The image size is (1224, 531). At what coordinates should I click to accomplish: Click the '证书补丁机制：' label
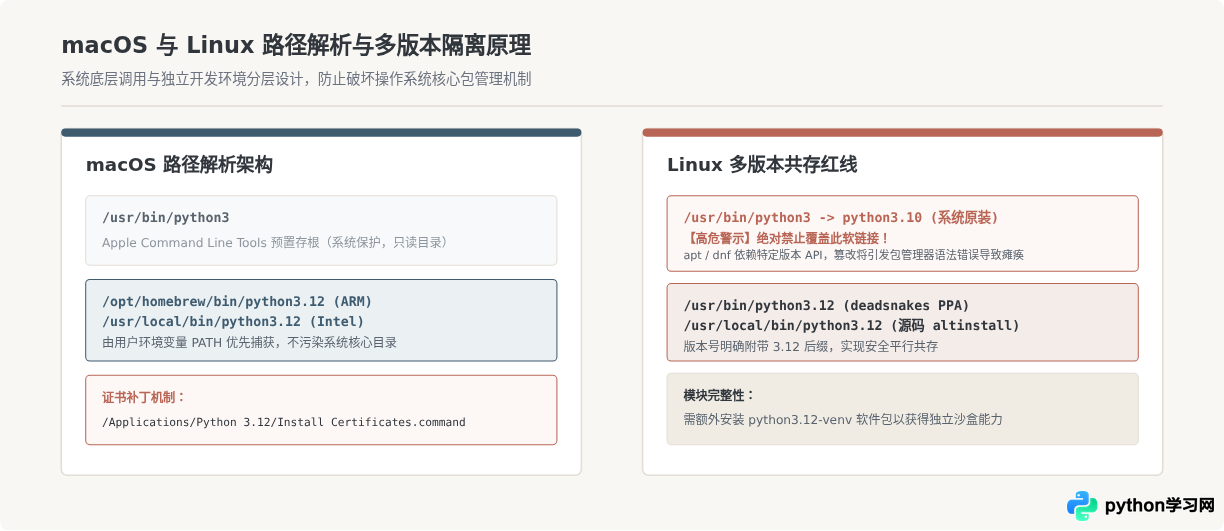tap(144, 397)
